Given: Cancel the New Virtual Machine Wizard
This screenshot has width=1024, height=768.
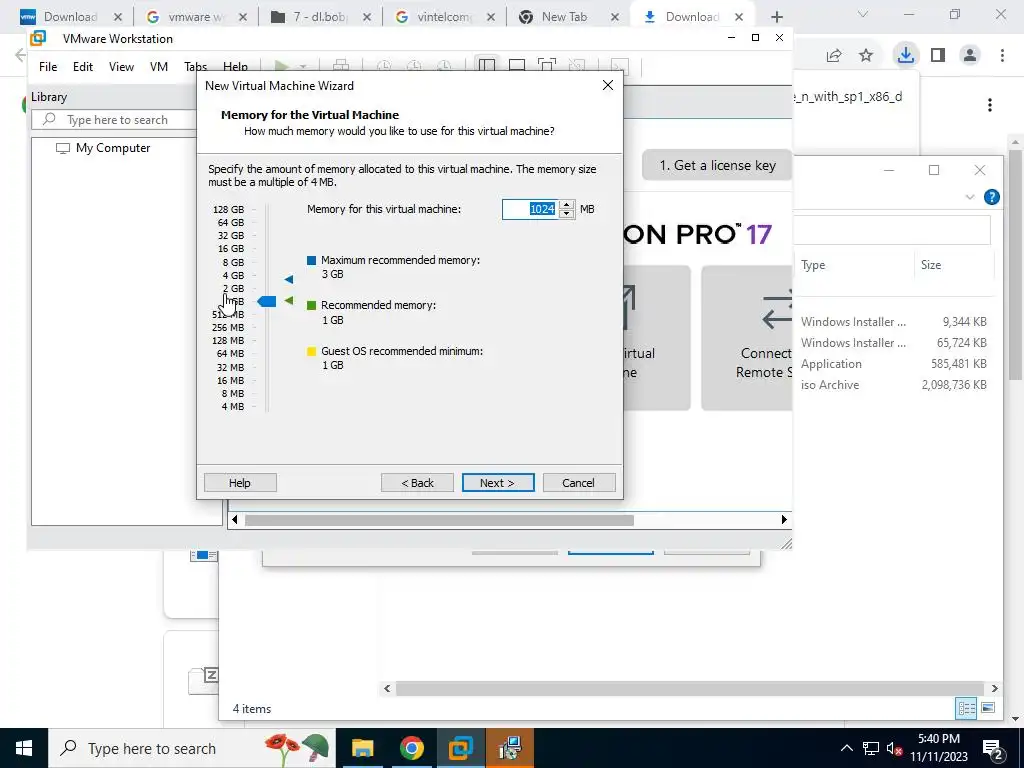Looking at the screenshot, I should tap(579, 483).
